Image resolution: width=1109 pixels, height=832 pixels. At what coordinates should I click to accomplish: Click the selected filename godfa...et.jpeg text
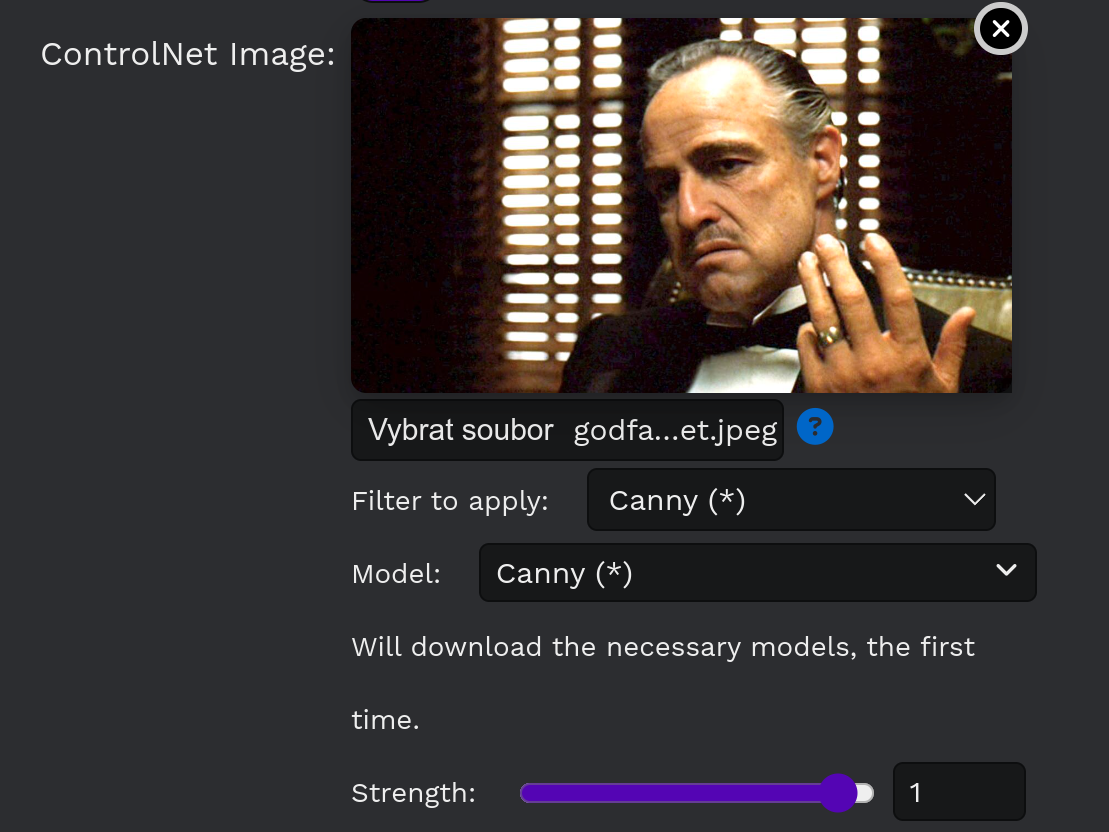(x=675, y=431)
